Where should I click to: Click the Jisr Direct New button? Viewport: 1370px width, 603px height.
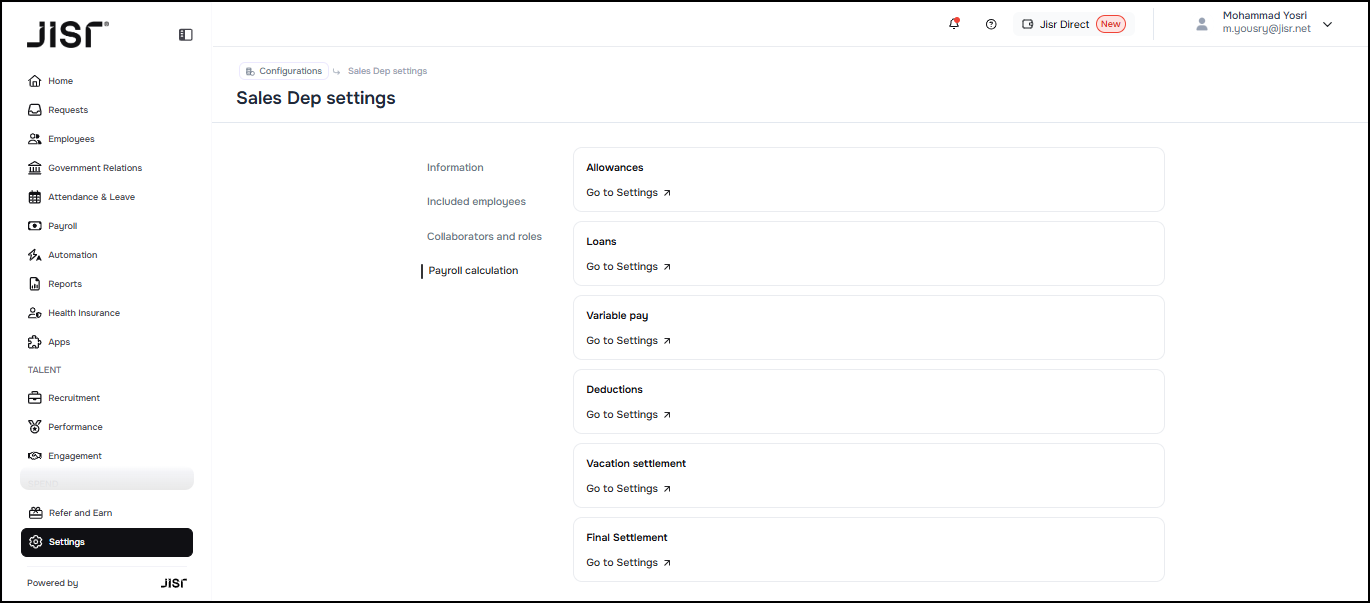coord(1074,24)
